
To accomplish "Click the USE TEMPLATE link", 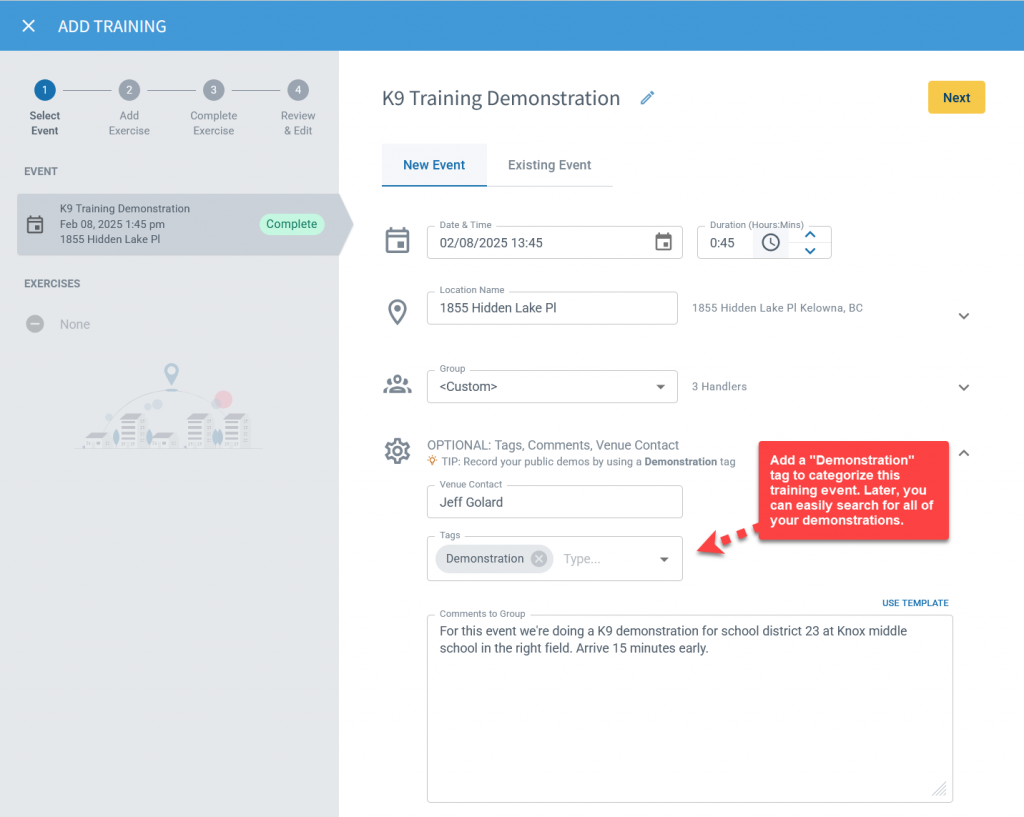I will click(915, 603).
